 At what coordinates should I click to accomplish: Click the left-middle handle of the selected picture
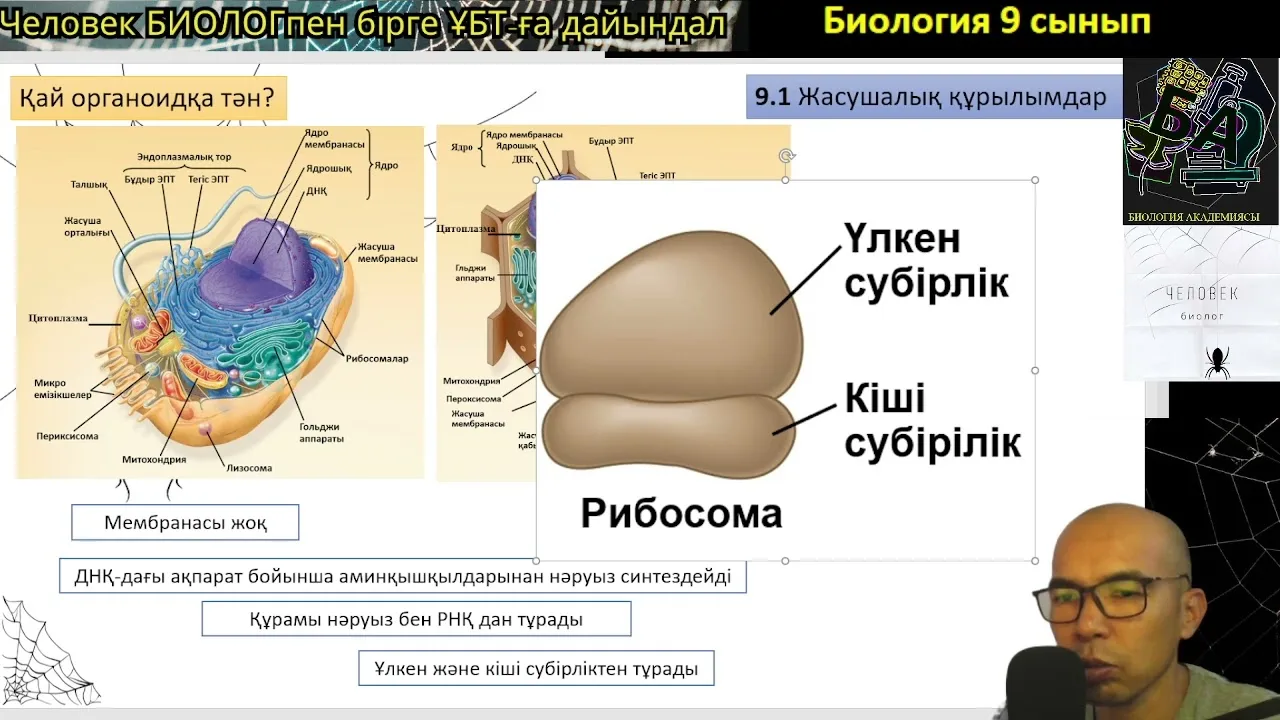tap(538, 370)
